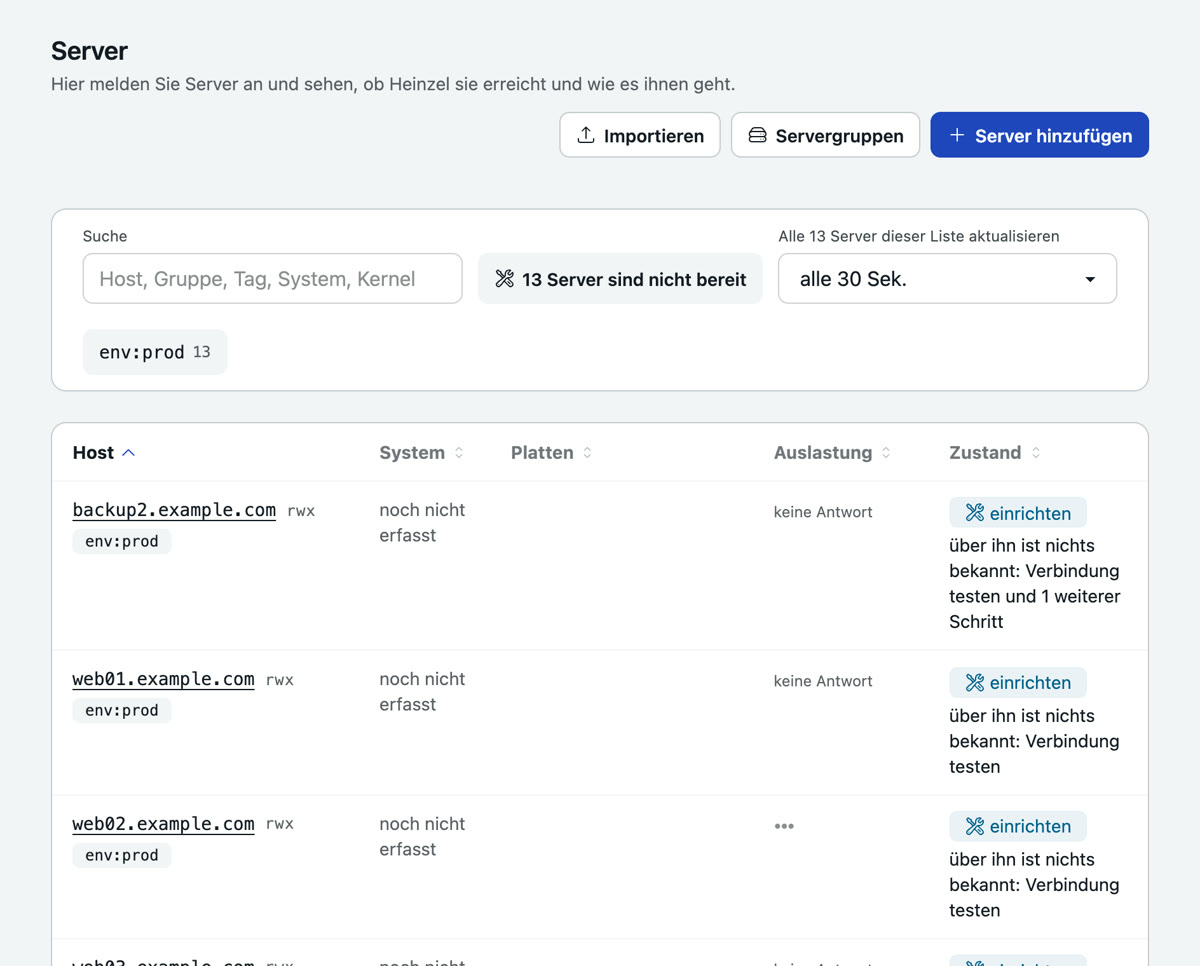Add a new server with Server hinzufügen
The image size is (1200, 966).
tap(1039, 135)
